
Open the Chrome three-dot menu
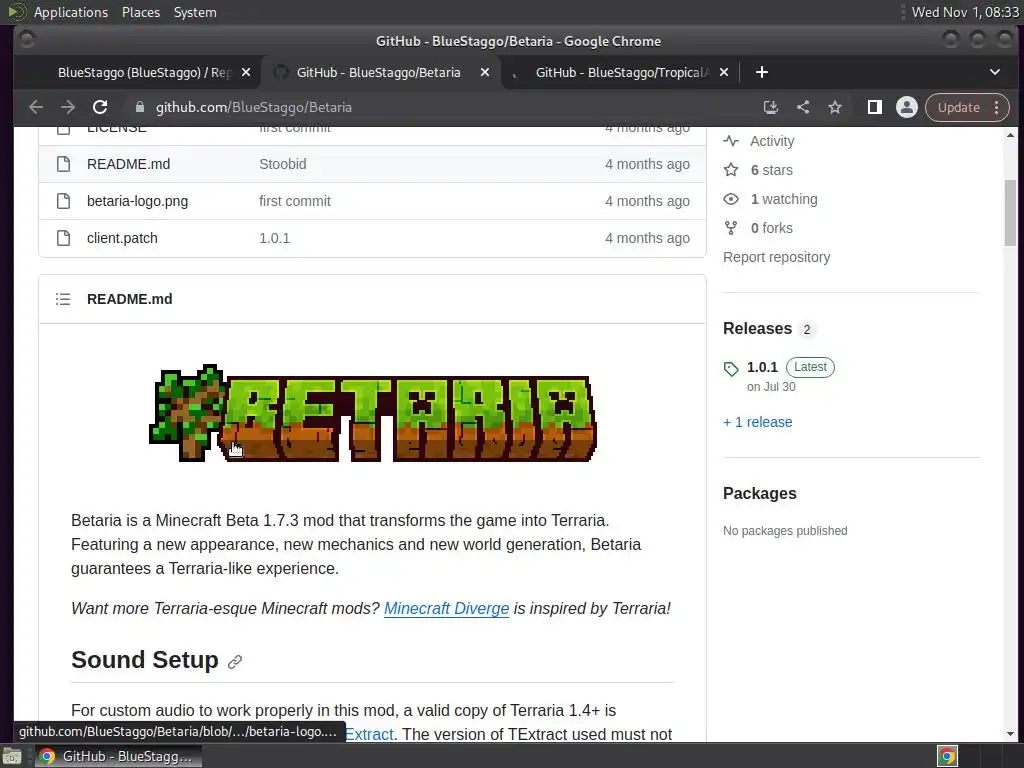click(x=997, y=107)
